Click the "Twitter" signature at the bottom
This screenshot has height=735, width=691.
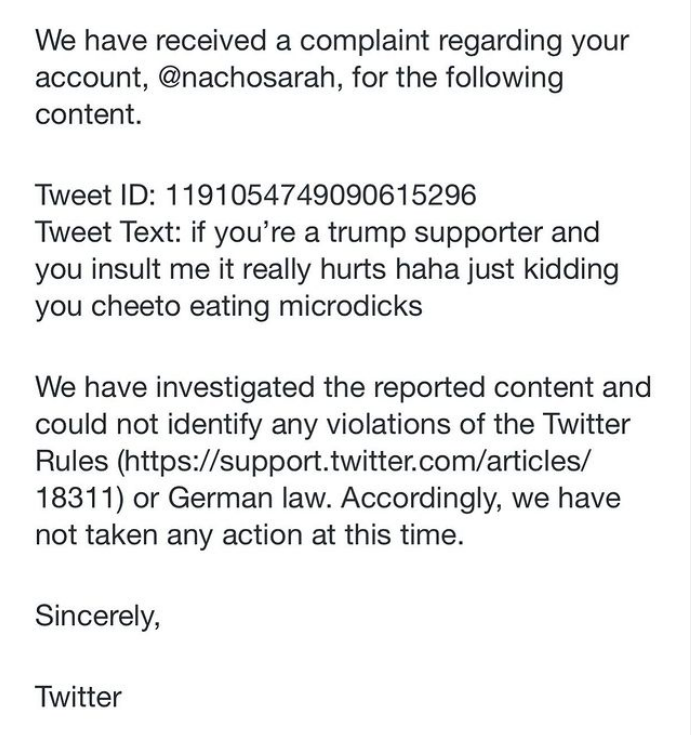coord(78,696)
